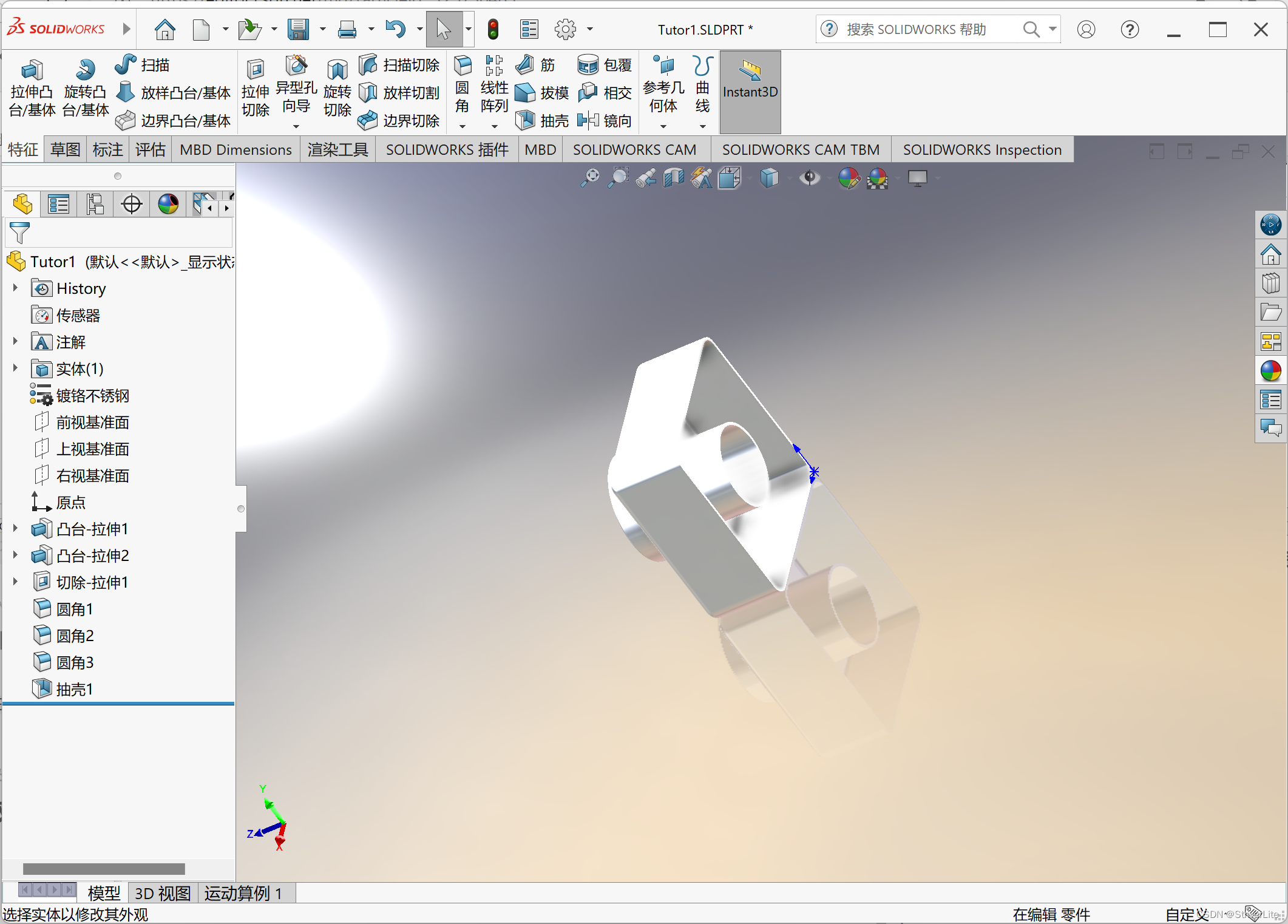The width and height of the screenshot is (1288, 924).
Task: Expand the History folder in tree
Action: point(15,288)
